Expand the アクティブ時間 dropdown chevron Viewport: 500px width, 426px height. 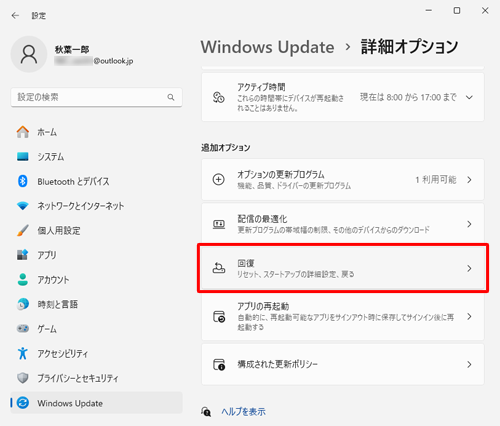click(x=469, y=97)
